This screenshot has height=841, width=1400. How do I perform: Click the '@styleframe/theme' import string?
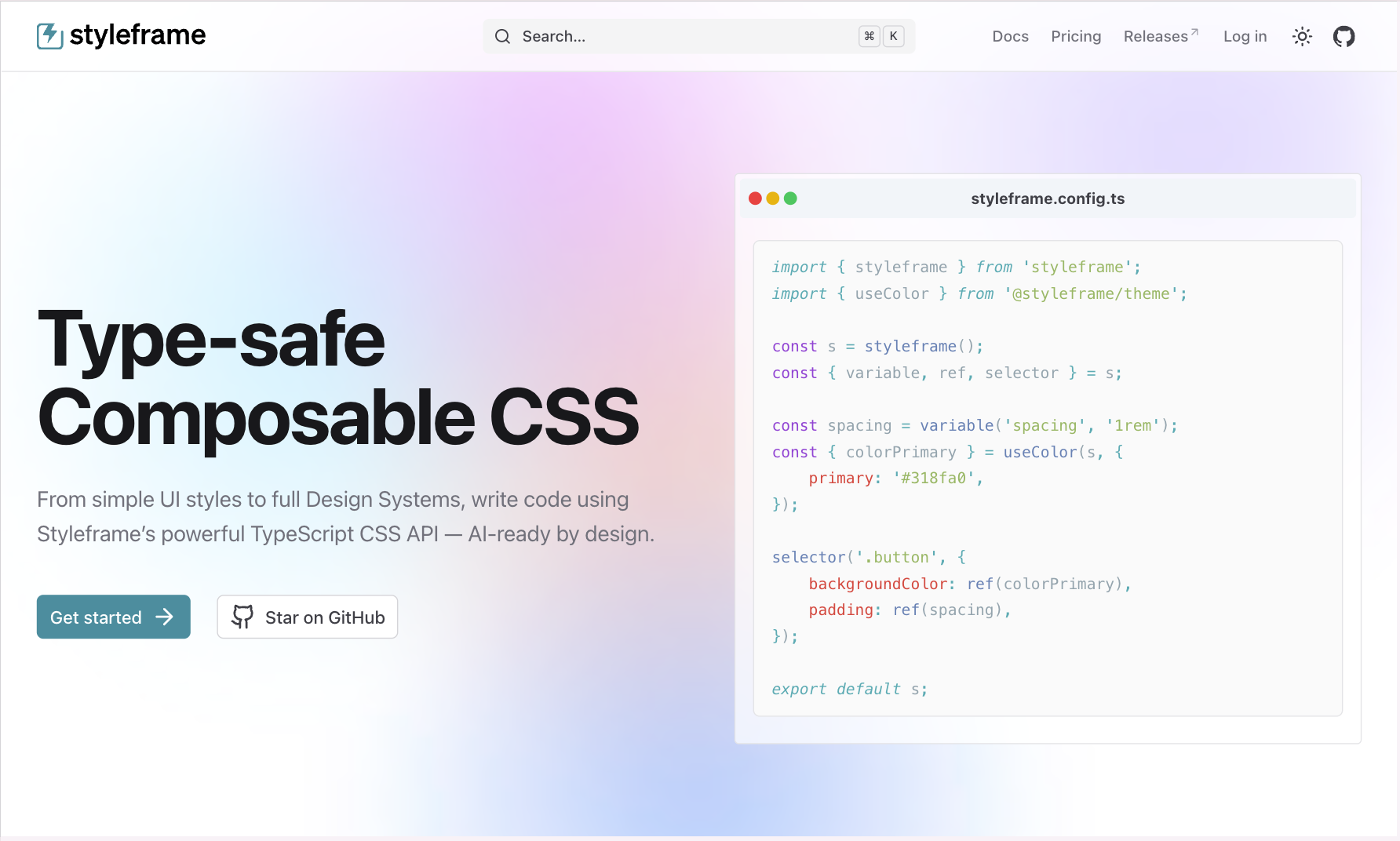(x=1091, y=293)
